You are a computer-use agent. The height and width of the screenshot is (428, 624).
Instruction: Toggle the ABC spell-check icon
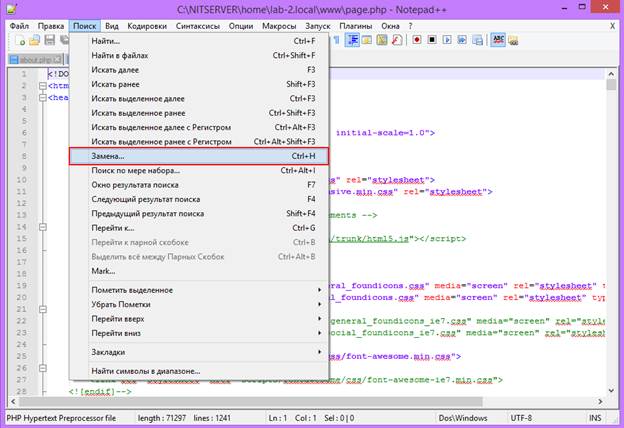click(498, 40)
